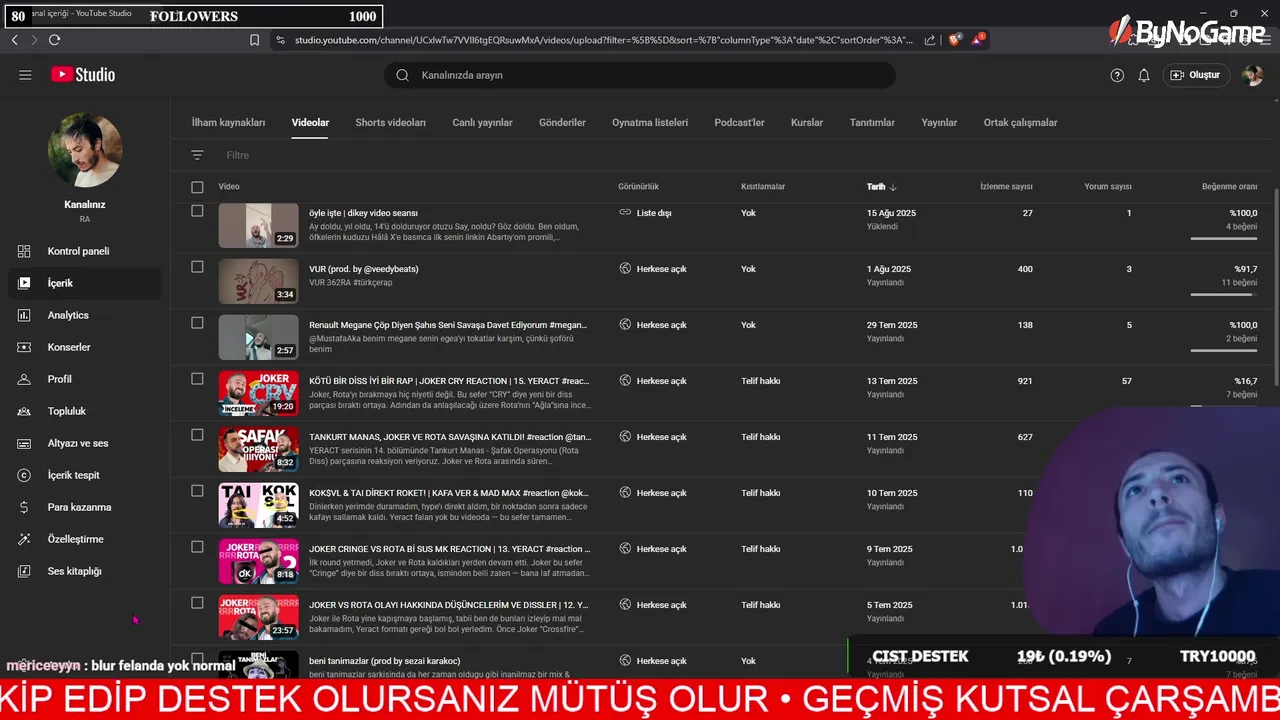Go back using the browser back arrow

pyautogui.click(x=14, y=40)
